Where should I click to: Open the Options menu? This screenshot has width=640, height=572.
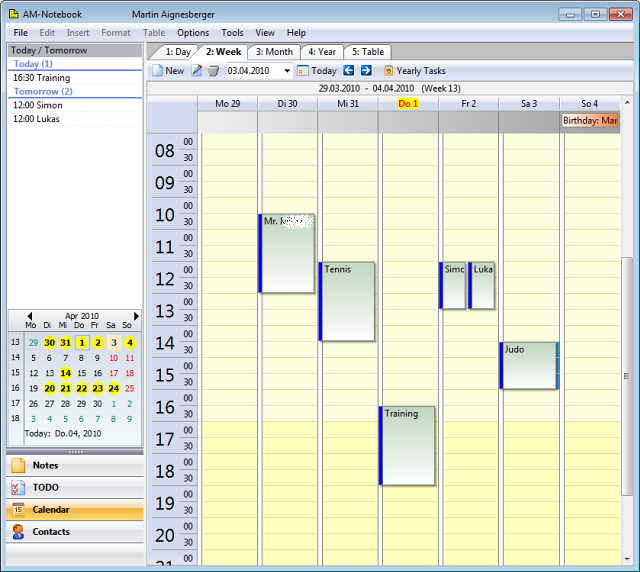[193, 33]
